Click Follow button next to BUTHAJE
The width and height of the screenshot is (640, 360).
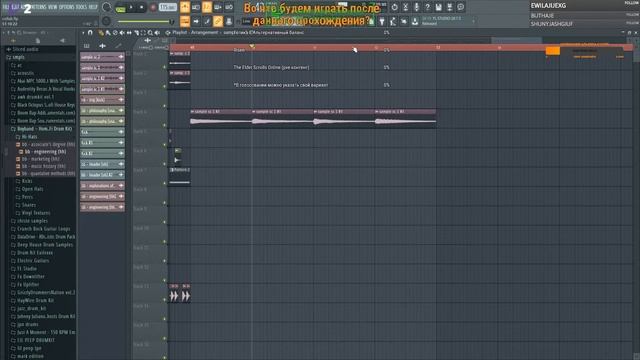point(632,15)
